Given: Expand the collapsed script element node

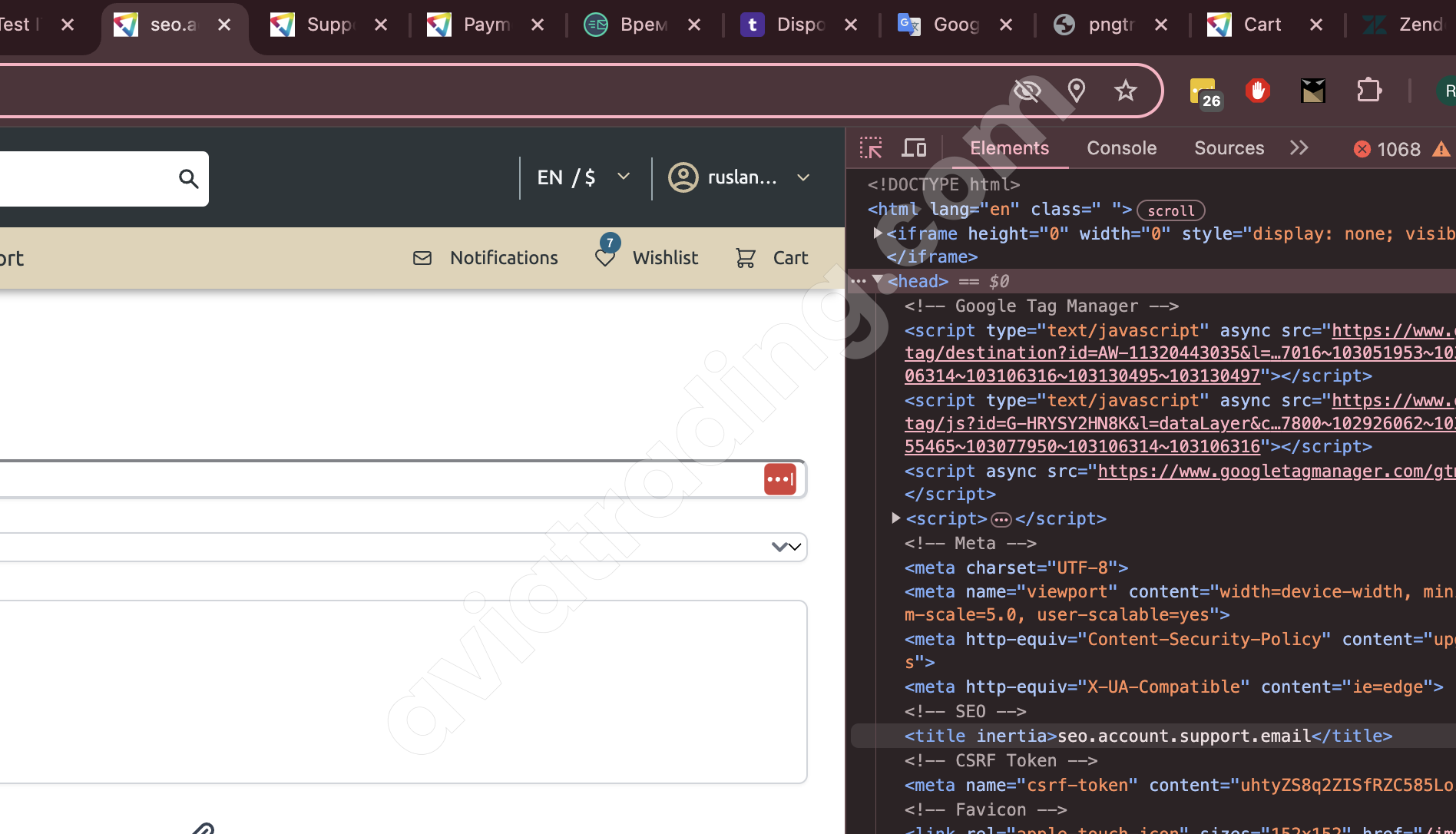Looking at the screenshot, I should tap(895, 518).
